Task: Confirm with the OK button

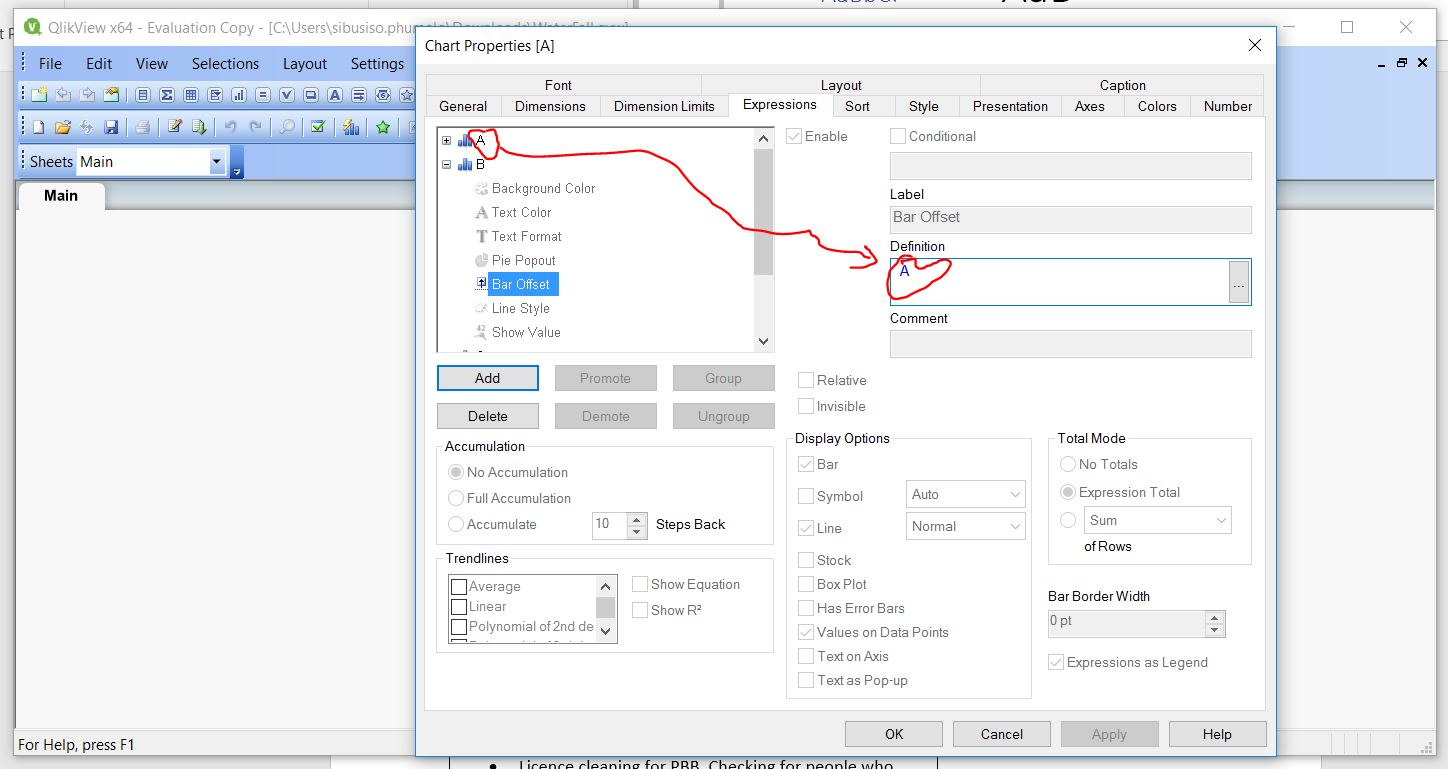Action: pos(894,734)
